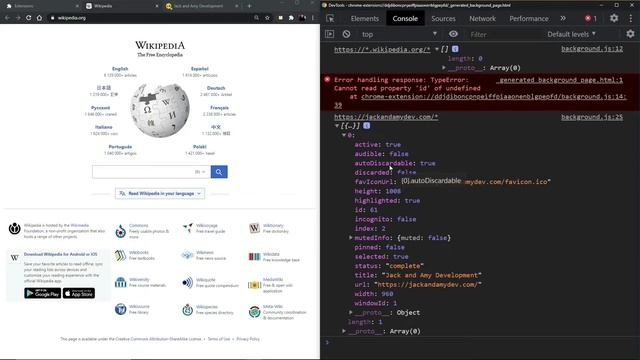
Task: Click the browser back arrow
Action: [x=7, y=18]
